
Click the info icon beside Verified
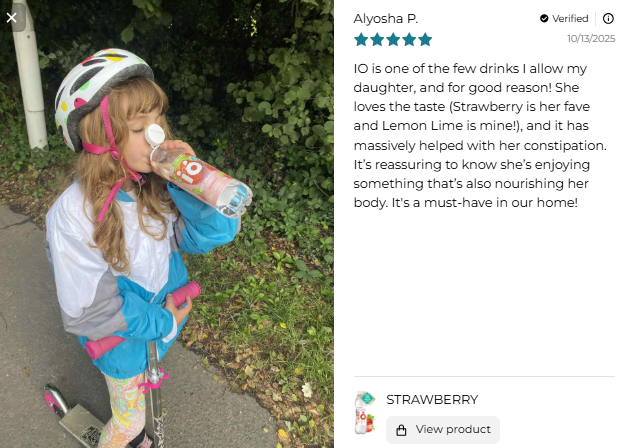coord(608,18)
